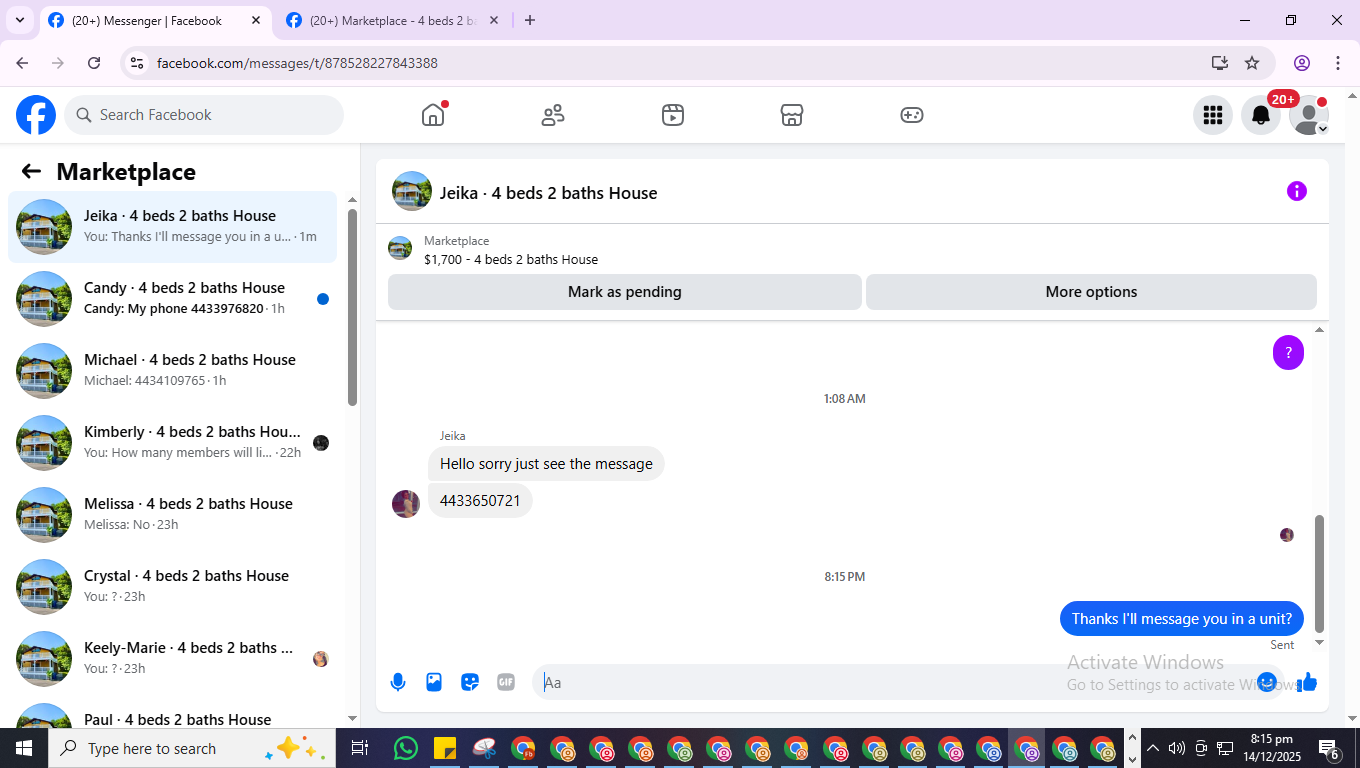Attach a photo with the image icon

coord(434,682)
